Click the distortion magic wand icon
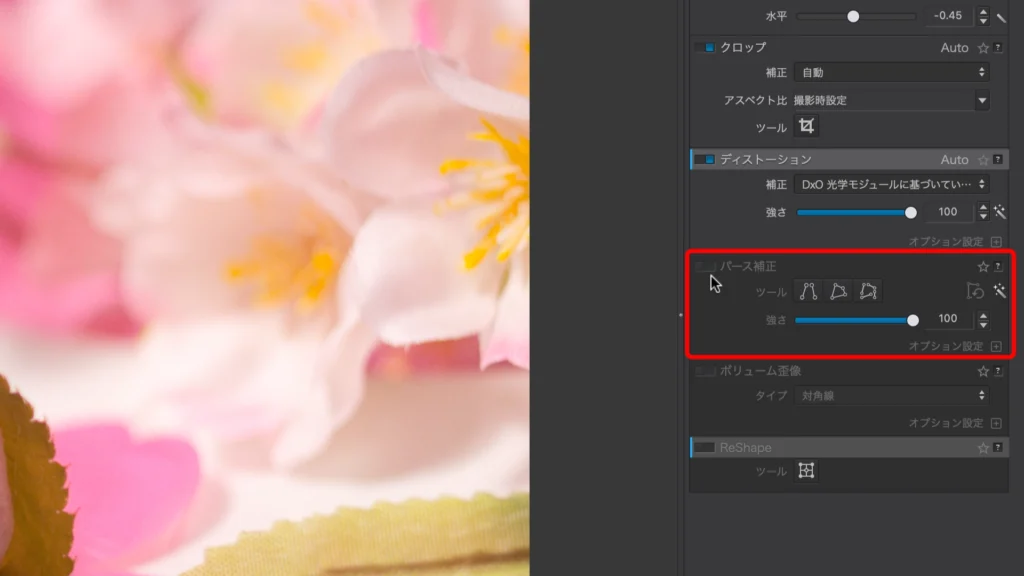1024x576 pixels. [x=998, y=212]
